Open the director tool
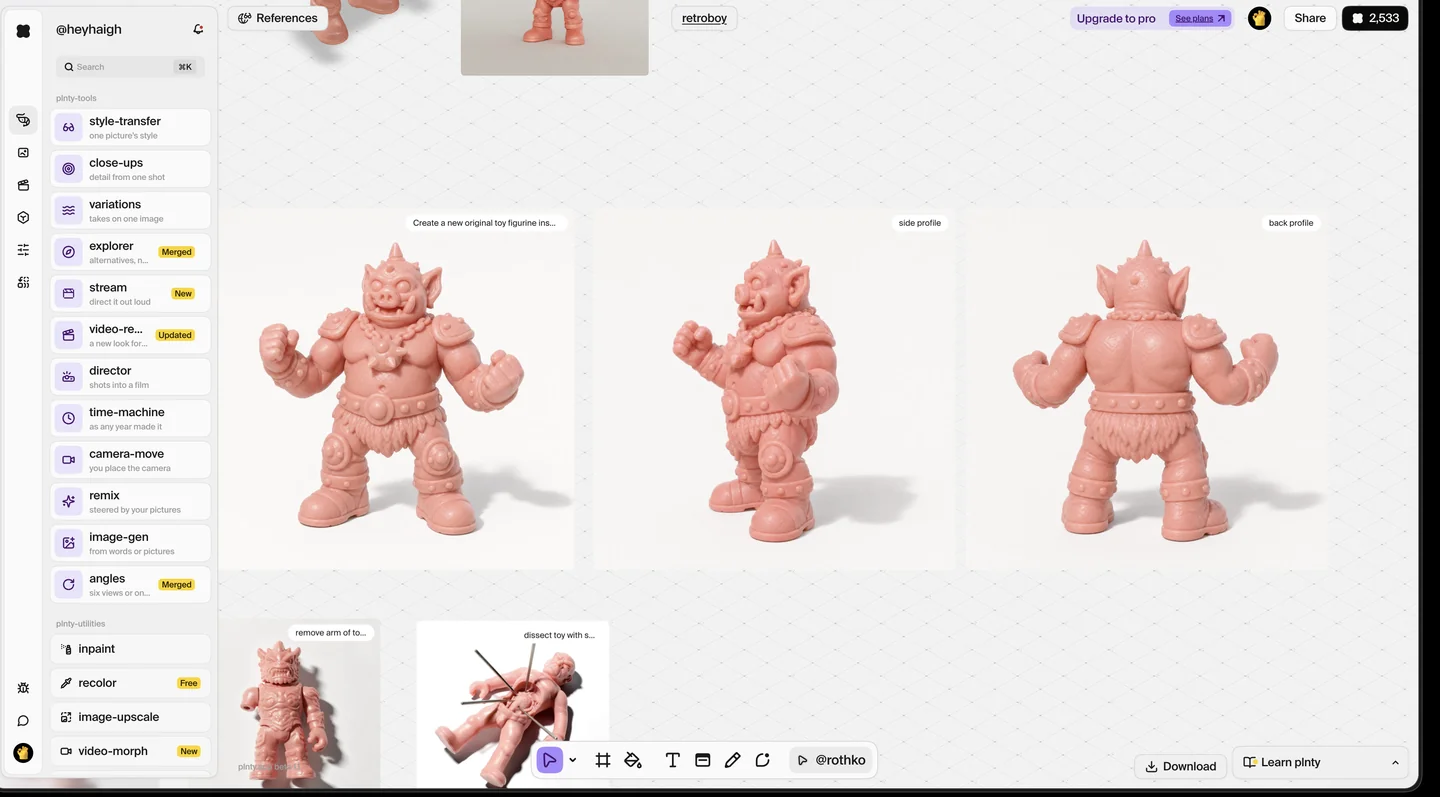Screen dimensions: 1440x797 [x=131, y=376]
